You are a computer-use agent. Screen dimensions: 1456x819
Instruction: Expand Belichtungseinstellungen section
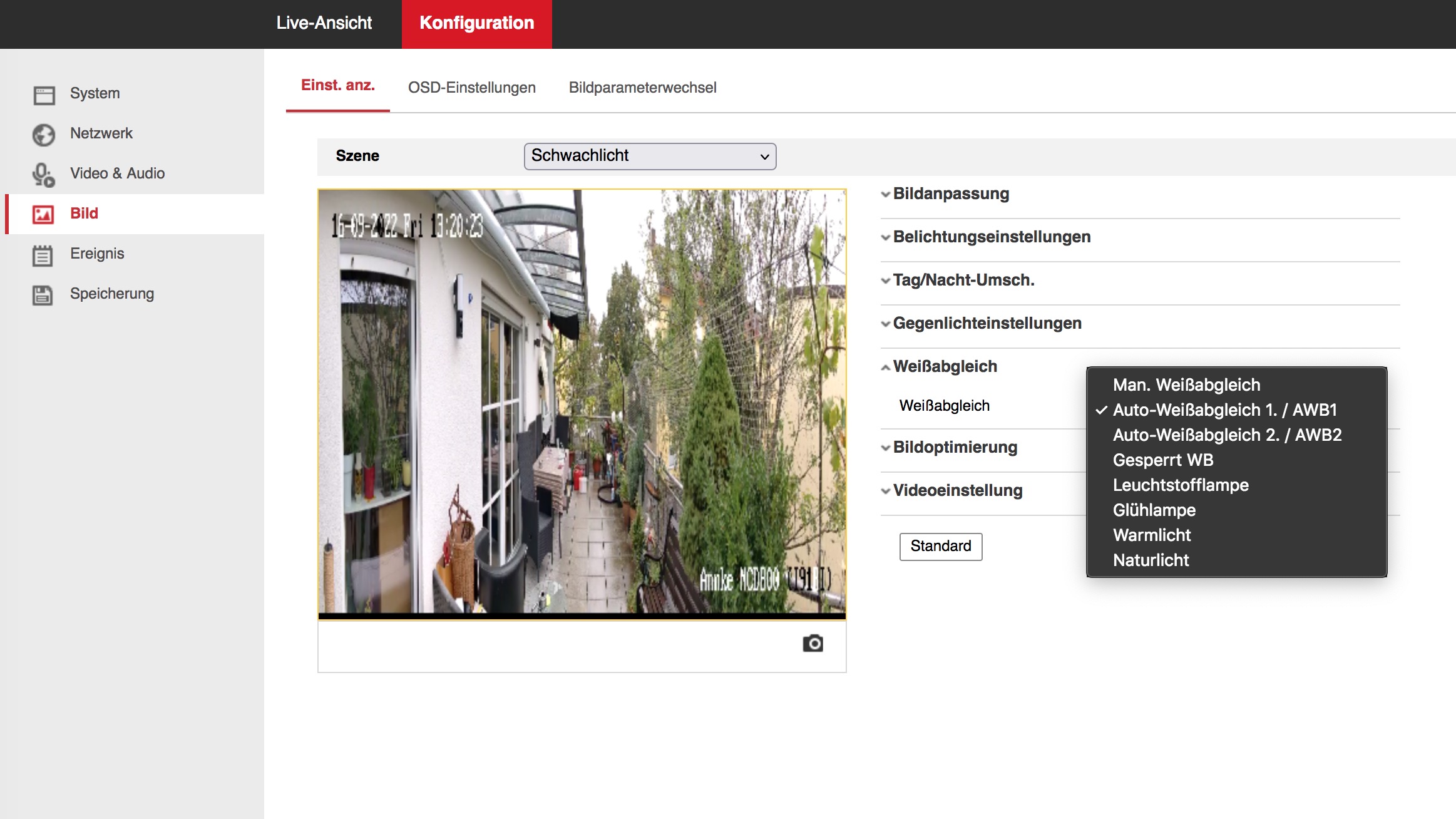coord(992,237)
